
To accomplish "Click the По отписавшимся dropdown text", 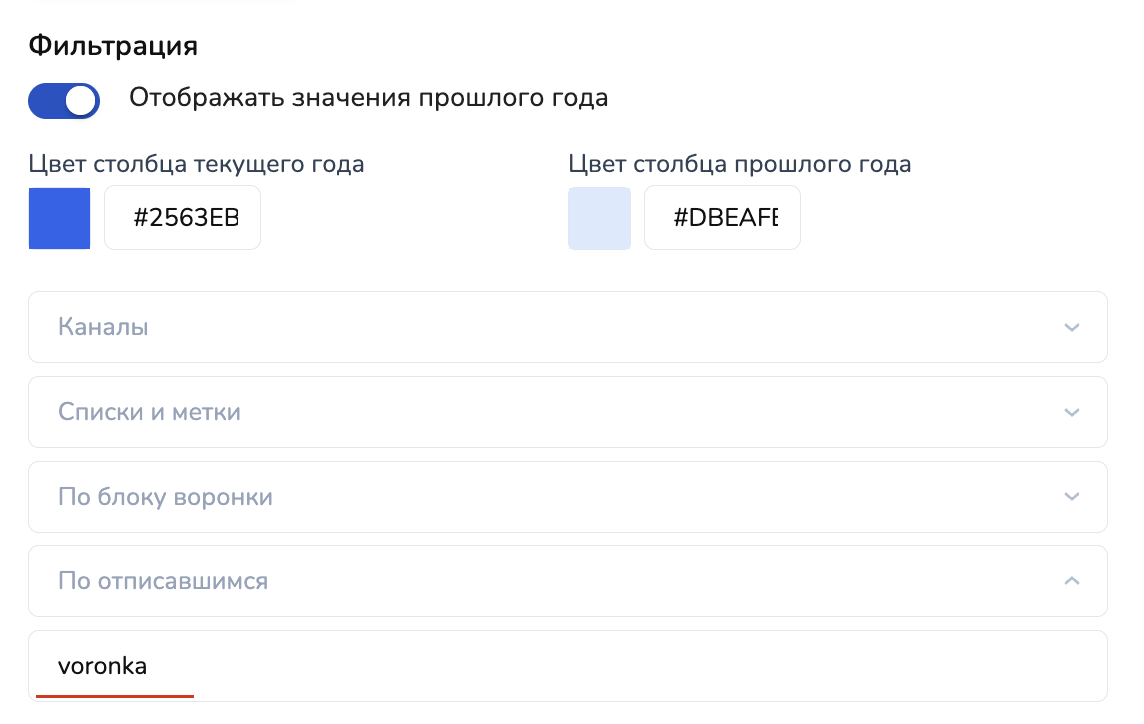I will pyautogui.click(x=163, y=581).
